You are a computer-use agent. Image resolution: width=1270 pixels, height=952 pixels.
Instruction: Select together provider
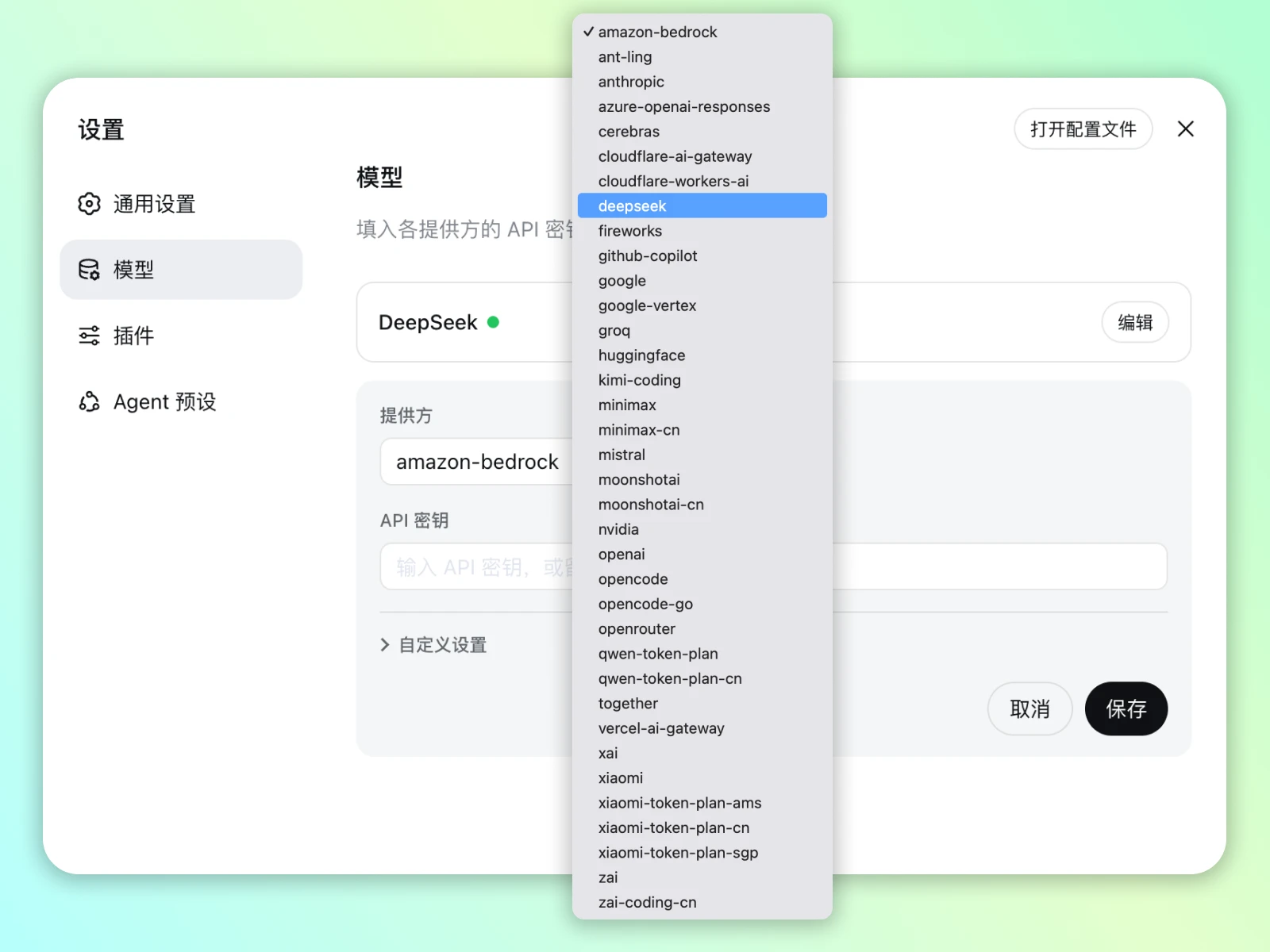click(702, 703)
